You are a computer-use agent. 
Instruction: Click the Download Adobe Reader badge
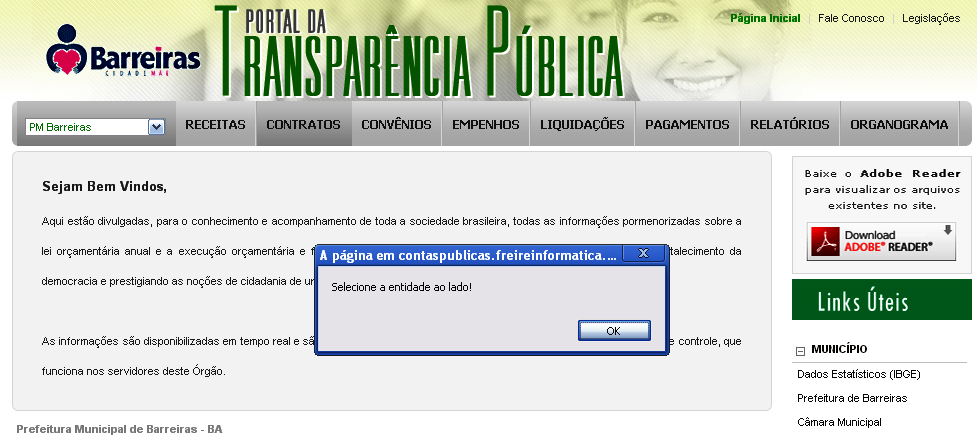click(881, 241)
